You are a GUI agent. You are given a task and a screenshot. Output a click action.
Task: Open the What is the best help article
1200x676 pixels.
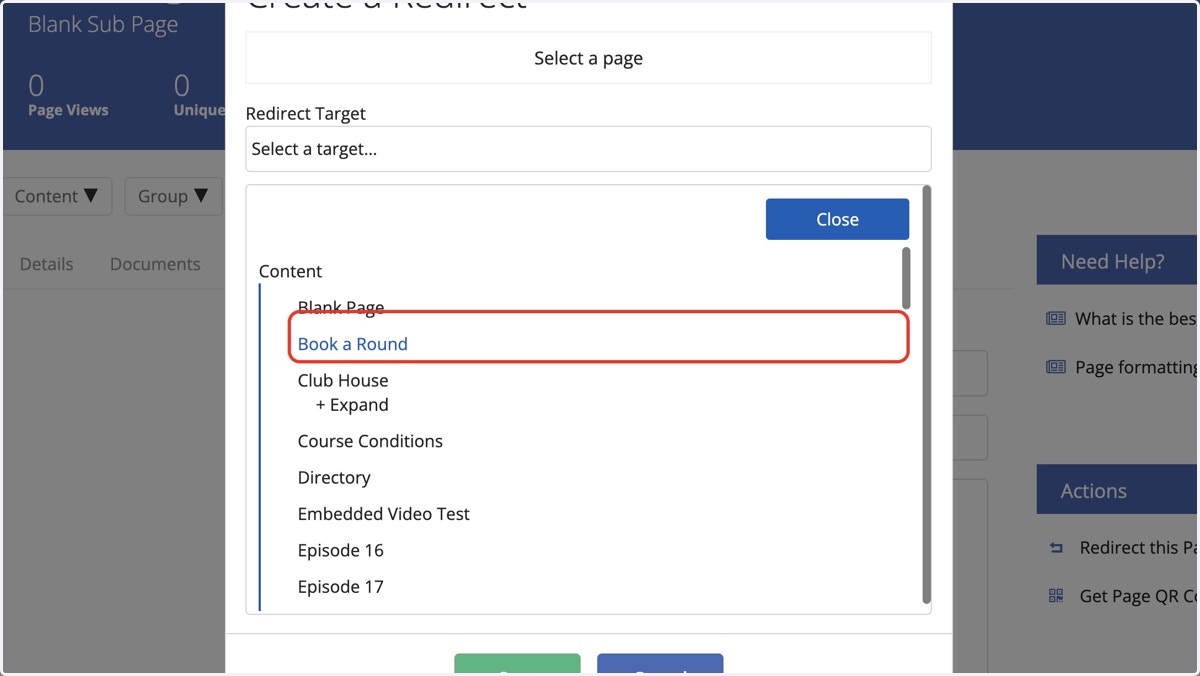pyautogui.click(x=1137, y=319)
